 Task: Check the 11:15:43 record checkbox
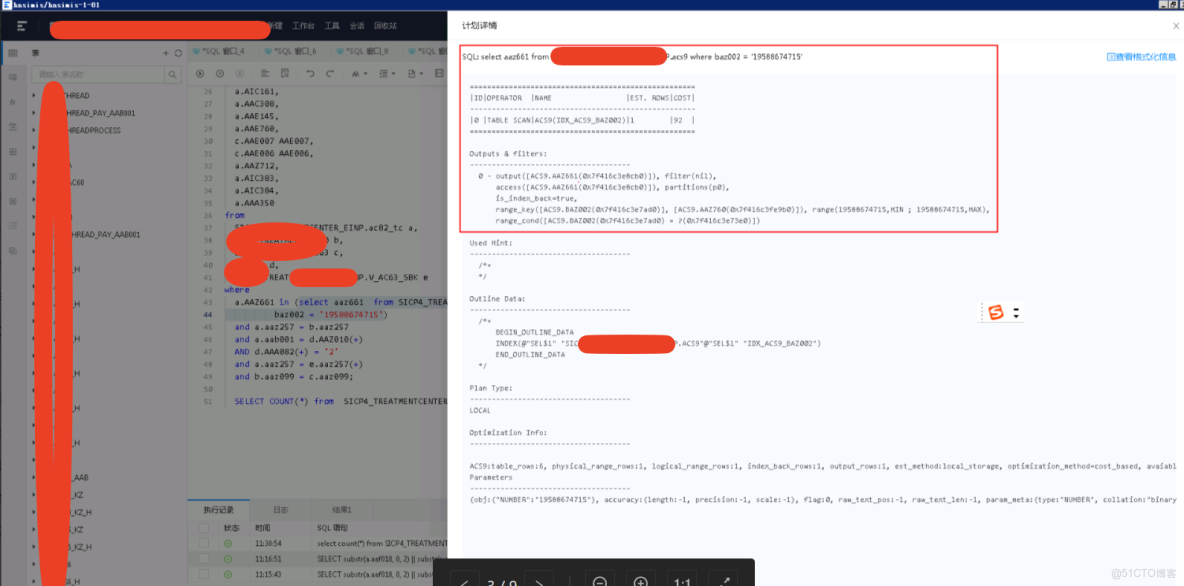[203, 575]
